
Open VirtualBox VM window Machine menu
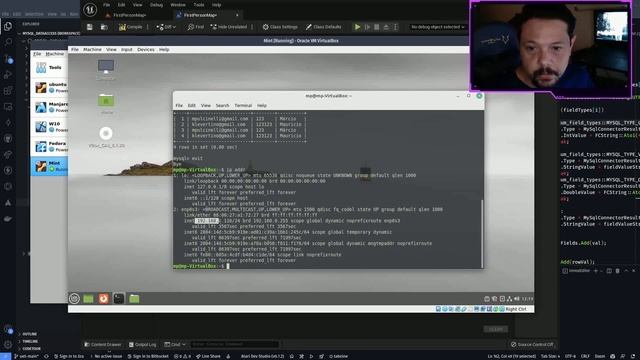tap(92, 49)
